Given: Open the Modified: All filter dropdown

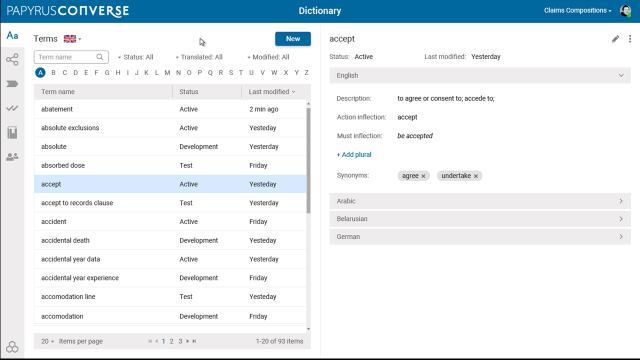Looking at the screenshot, I should (268, 57).
